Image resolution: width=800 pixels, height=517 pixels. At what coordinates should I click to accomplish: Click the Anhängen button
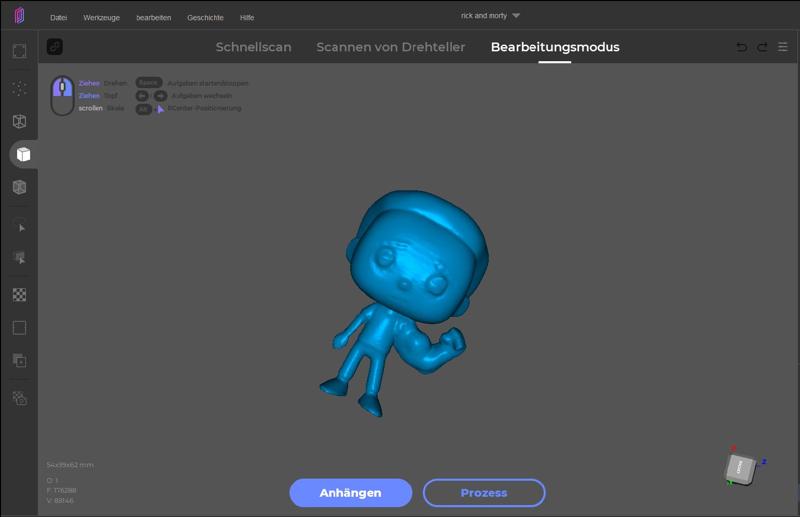click(x=351, y=493)
